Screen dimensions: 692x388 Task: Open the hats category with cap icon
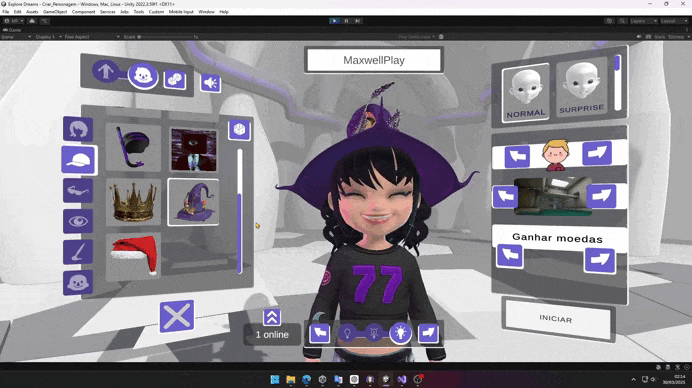(78, 160)
